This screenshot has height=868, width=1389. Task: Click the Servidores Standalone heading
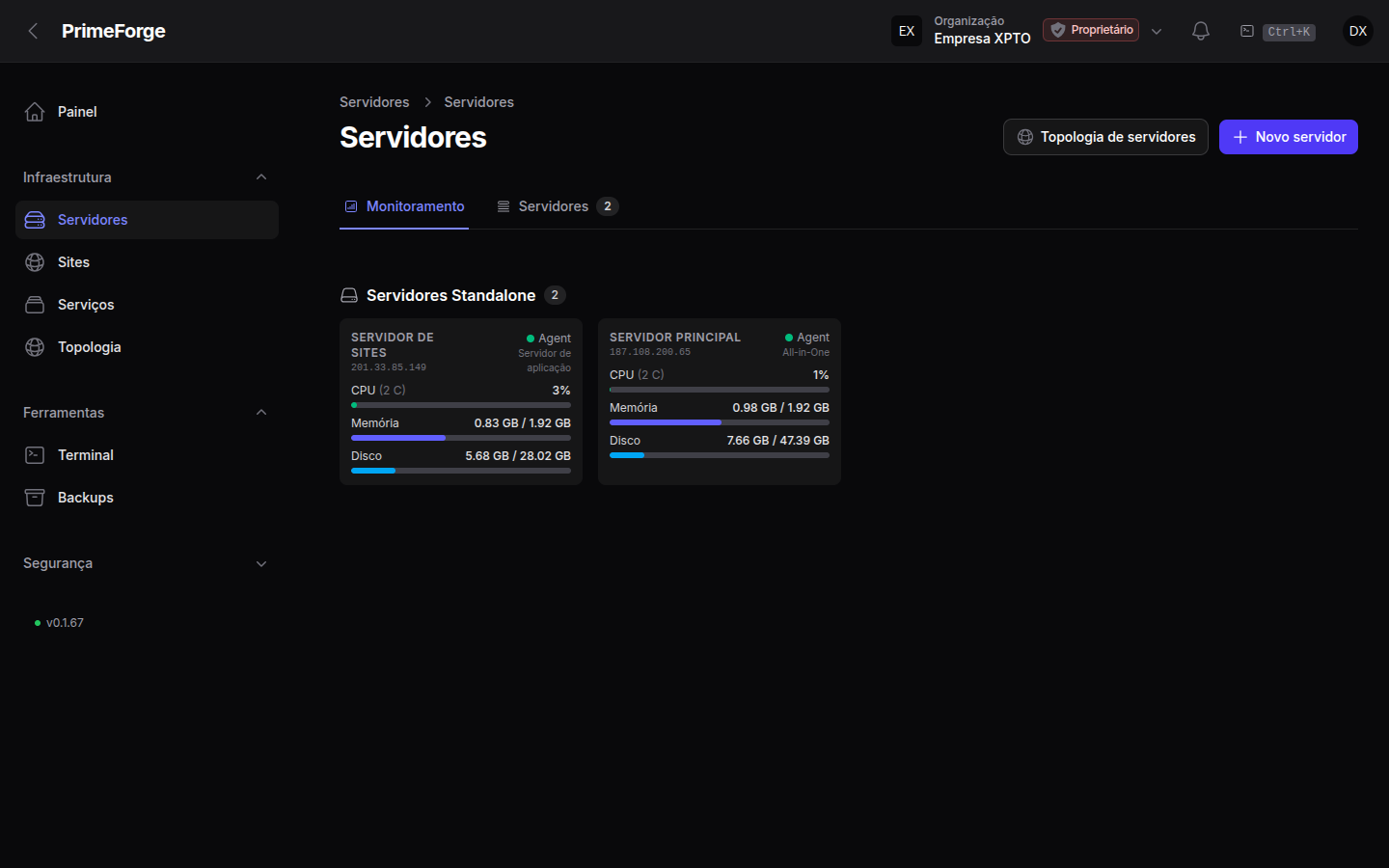tap(450, 295)
